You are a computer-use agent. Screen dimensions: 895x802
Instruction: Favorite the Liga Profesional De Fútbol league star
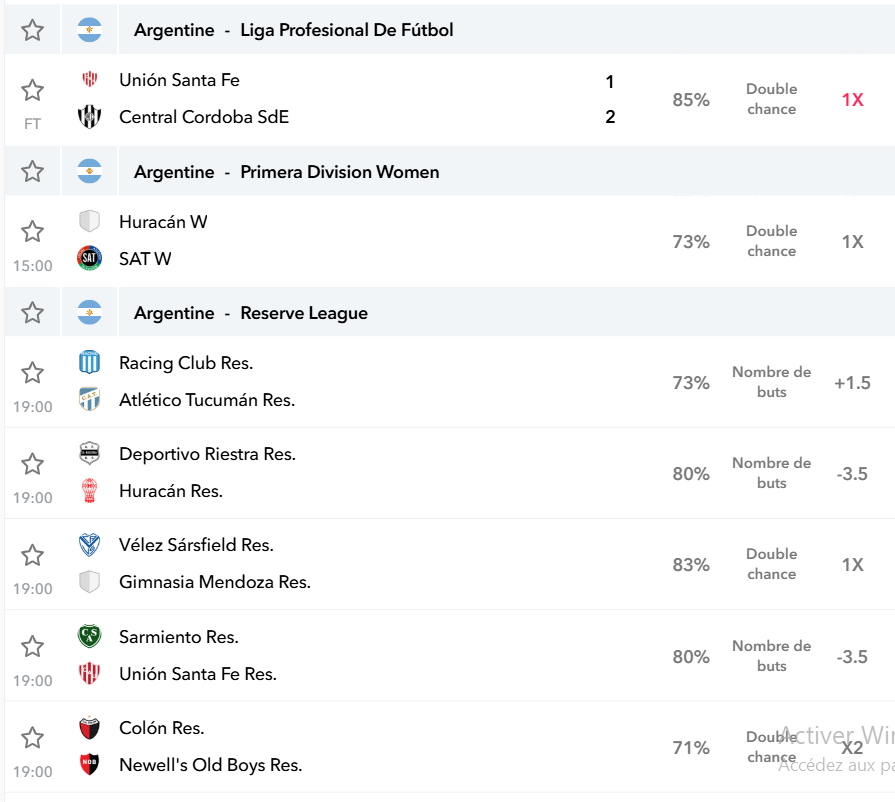[x=33, y=30]
